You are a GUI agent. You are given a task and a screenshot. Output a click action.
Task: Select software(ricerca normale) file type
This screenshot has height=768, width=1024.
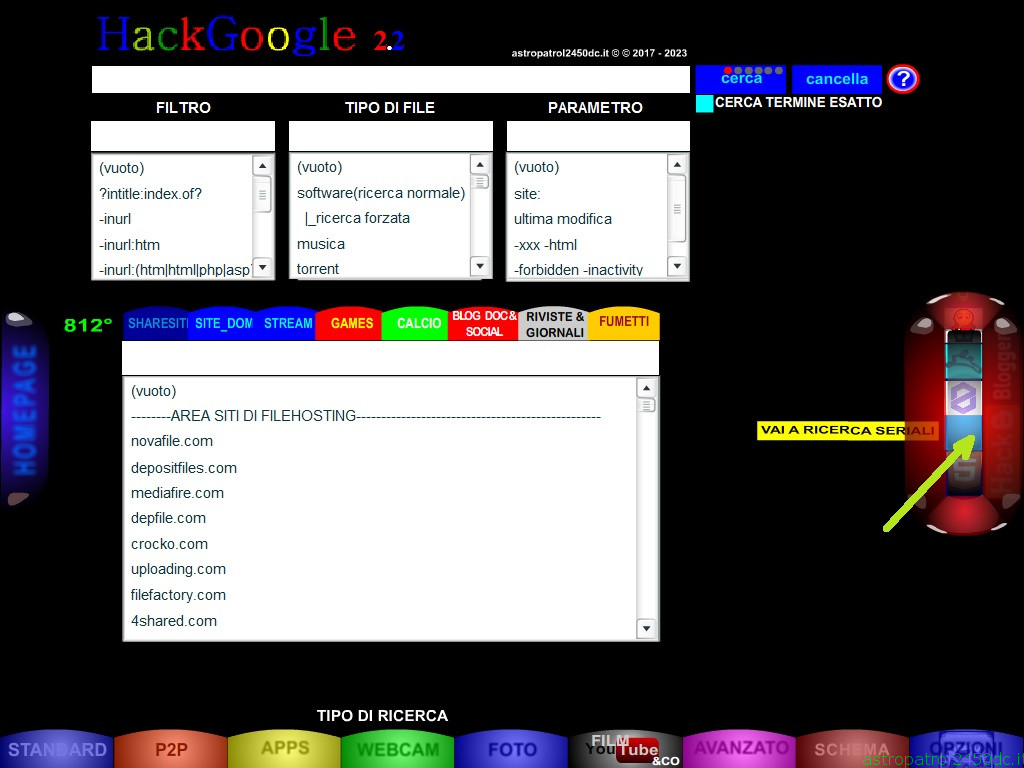pyautogui.click(x=381, y=193)
